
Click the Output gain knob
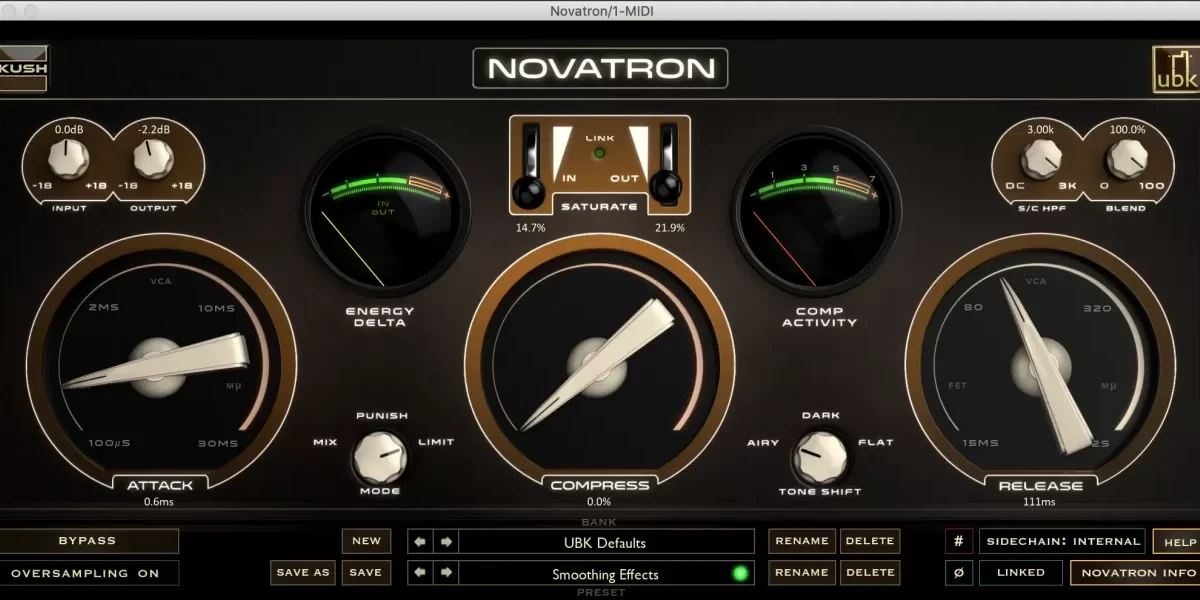point(154,158)
